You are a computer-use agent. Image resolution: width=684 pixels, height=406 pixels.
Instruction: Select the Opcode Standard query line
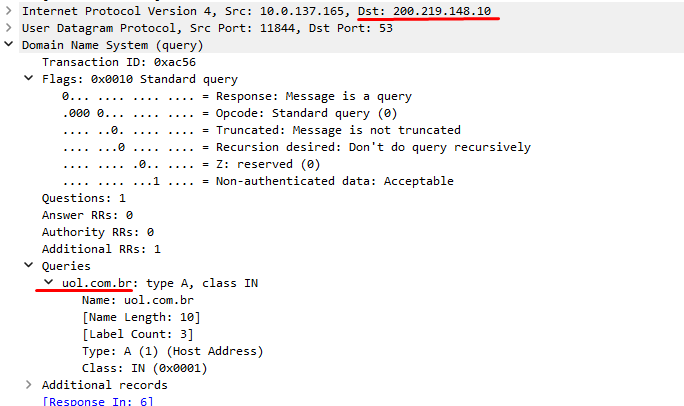pos(230,113)
